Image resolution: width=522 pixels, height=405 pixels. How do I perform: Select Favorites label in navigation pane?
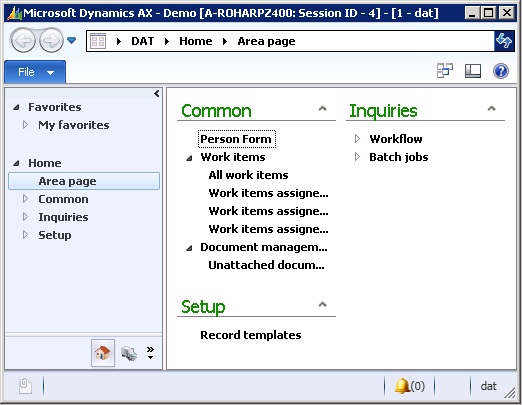coord(55,107)
